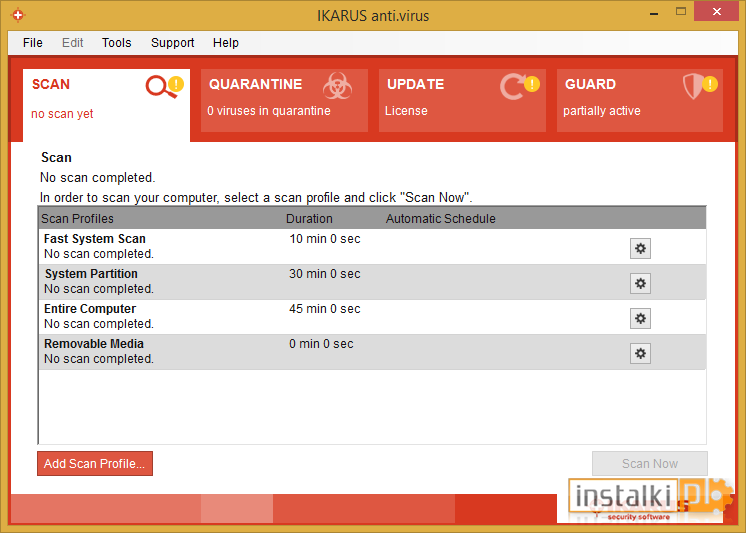
Task: Click the Add Scan Profile button
Action: pos(95,464)
